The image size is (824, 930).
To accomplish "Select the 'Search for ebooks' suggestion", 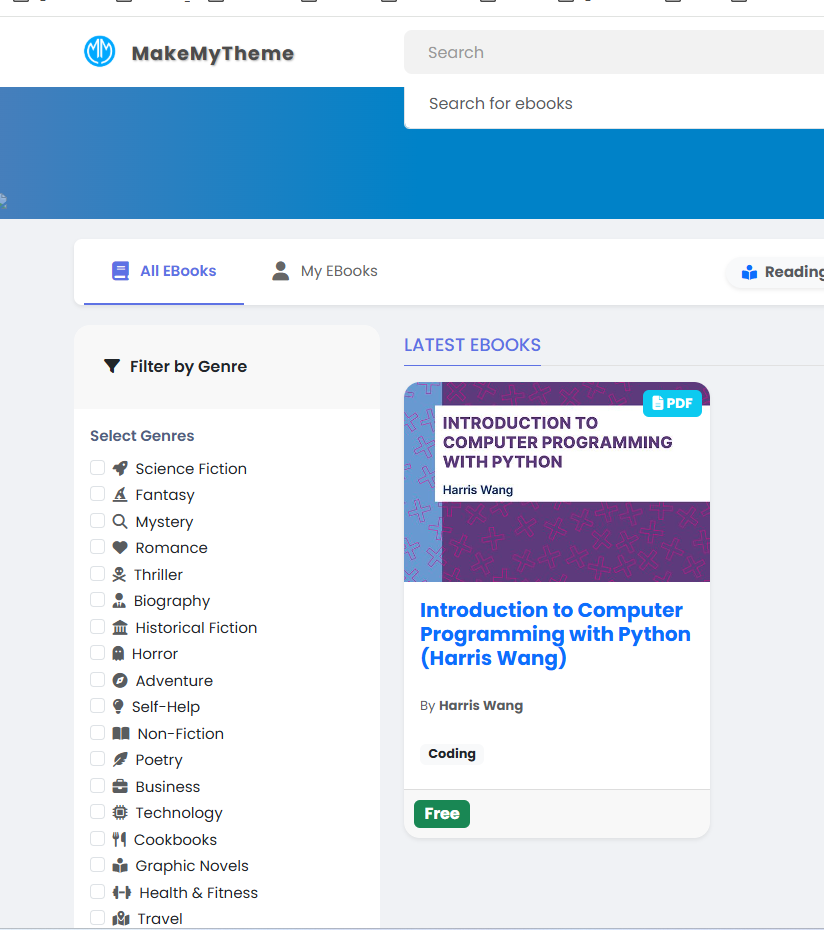I will (x=501, y=104).
